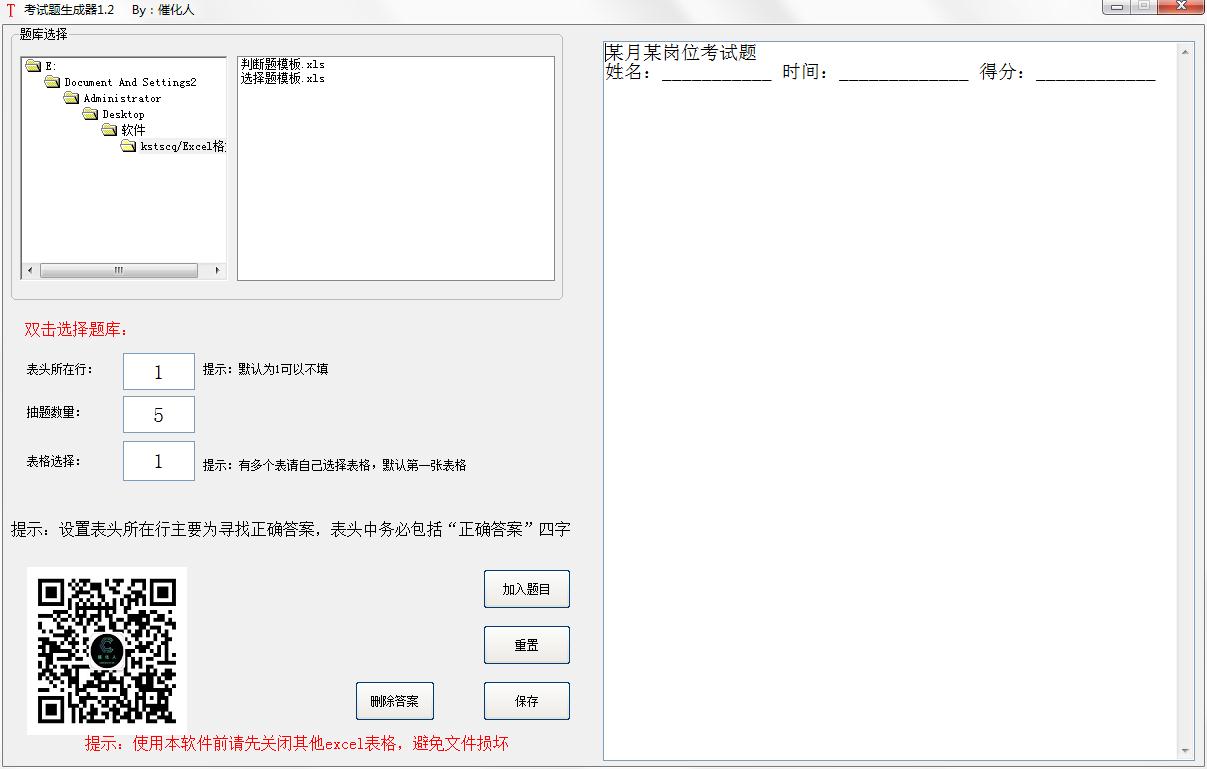Click the 得分 blank line in preview
Viewport: 1207px width, 769px height.
point(1096,73)
